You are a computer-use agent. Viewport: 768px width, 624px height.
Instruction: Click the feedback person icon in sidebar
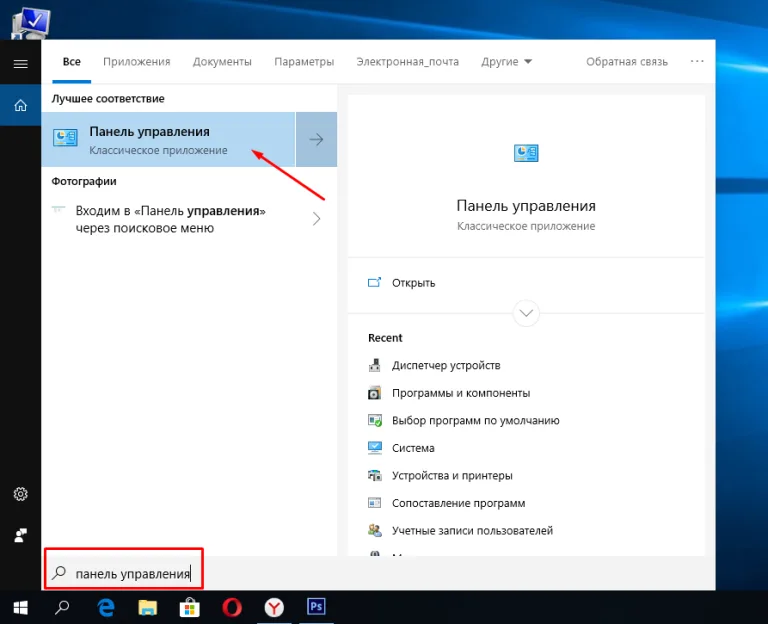tap(21, 535)
